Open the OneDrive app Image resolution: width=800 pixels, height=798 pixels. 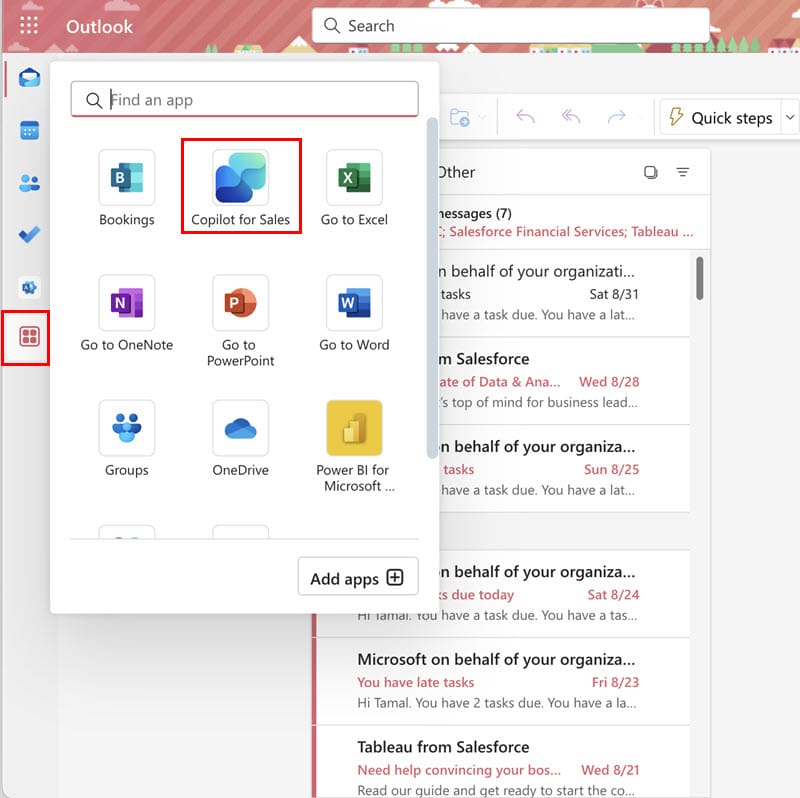pyautogui.click(x=241, y=439)
